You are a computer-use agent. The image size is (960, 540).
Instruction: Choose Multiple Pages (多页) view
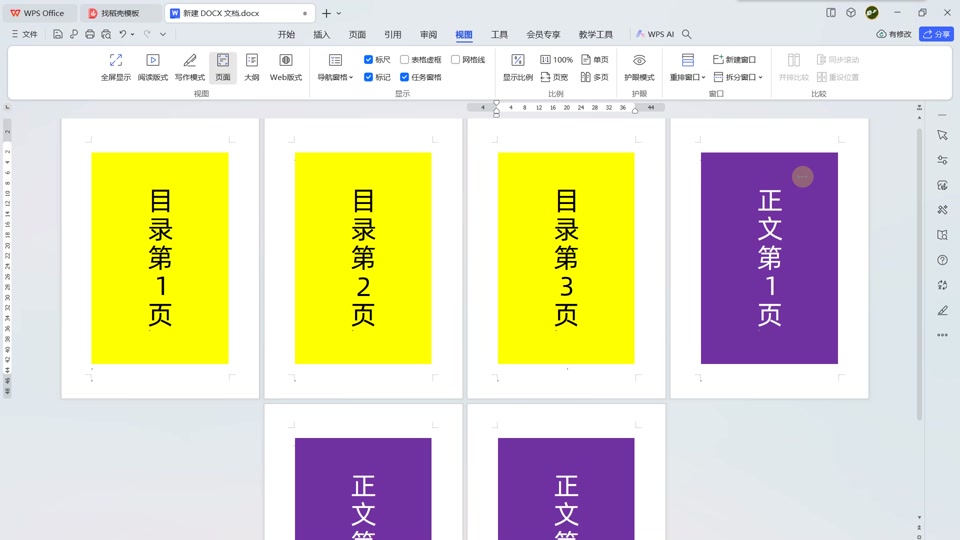point(594,77)
